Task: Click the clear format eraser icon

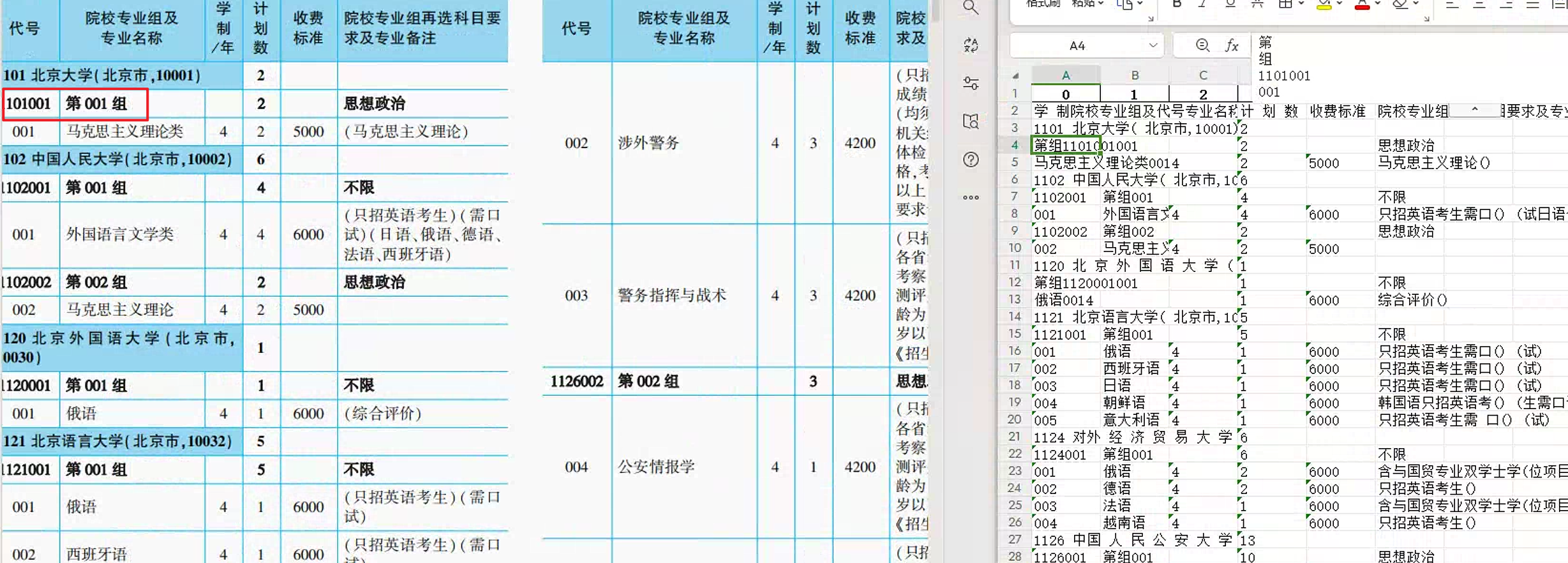Action: click(1400, 4)
